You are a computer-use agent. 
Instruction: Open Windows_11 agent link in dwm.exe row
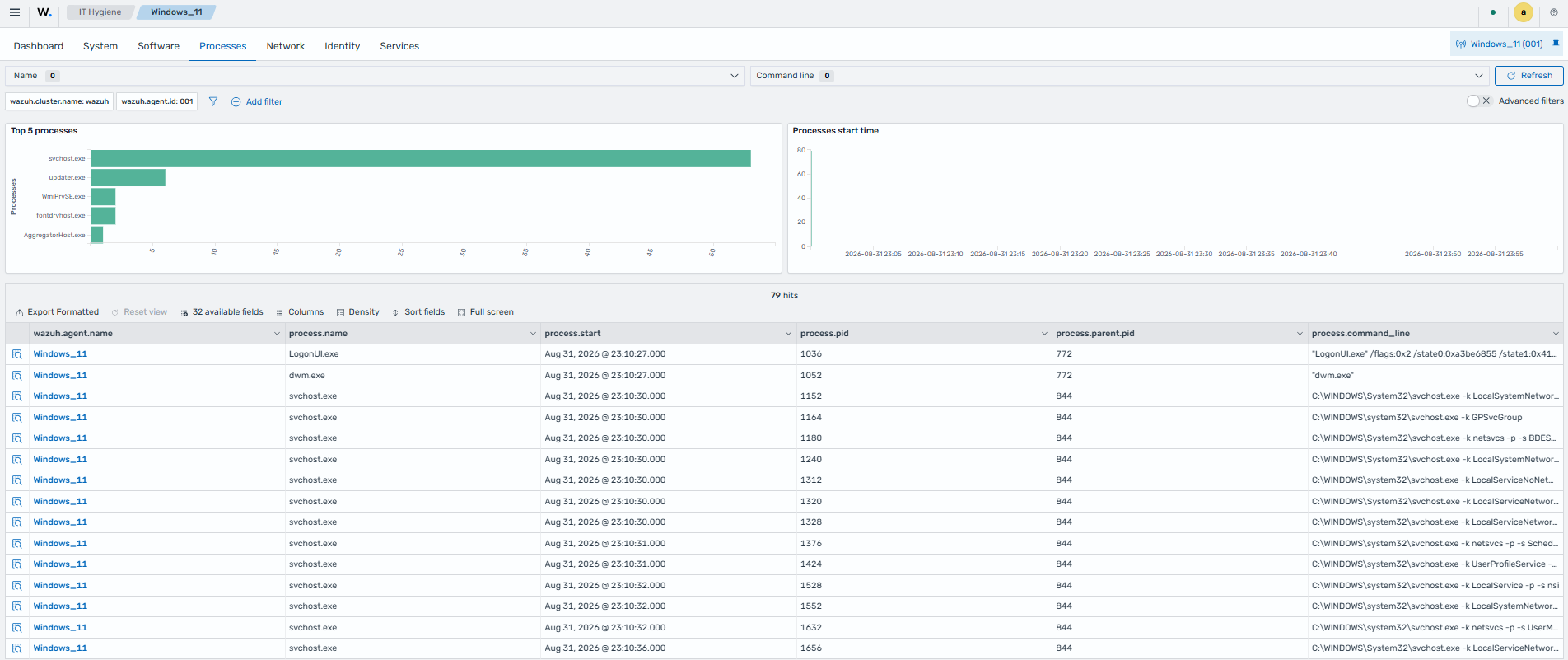60,376
